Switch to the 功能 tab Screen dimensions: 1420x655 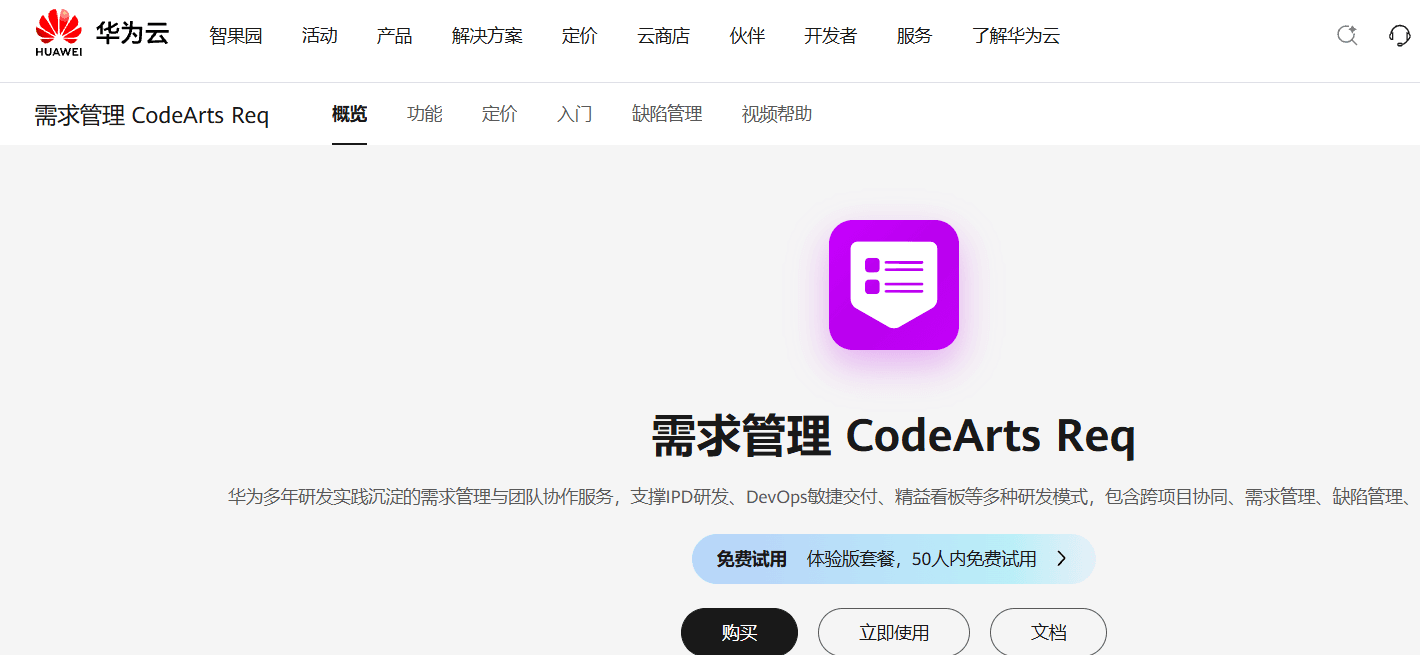pos(425,114)
